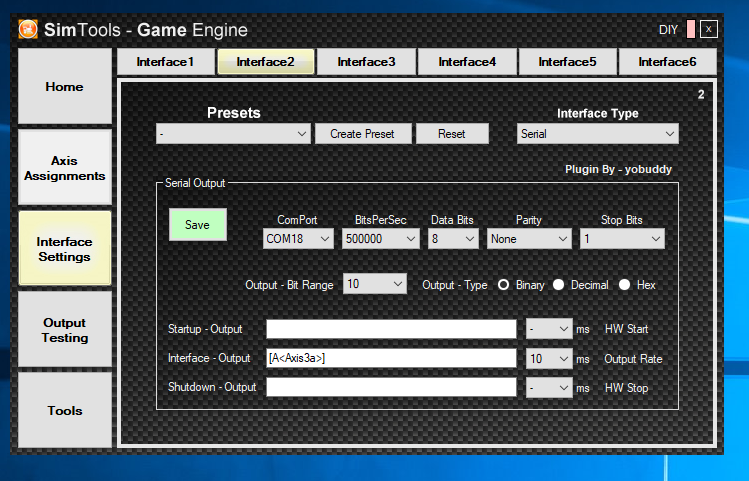Switch to the Interface1 tab
This screenshot has height=481, width=749.
(166, 62)
